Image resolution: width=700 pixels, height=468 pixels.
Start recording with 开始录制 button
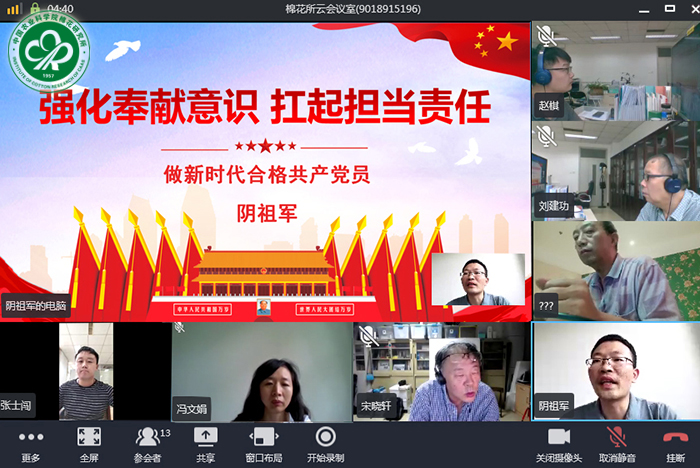[325, 443]
